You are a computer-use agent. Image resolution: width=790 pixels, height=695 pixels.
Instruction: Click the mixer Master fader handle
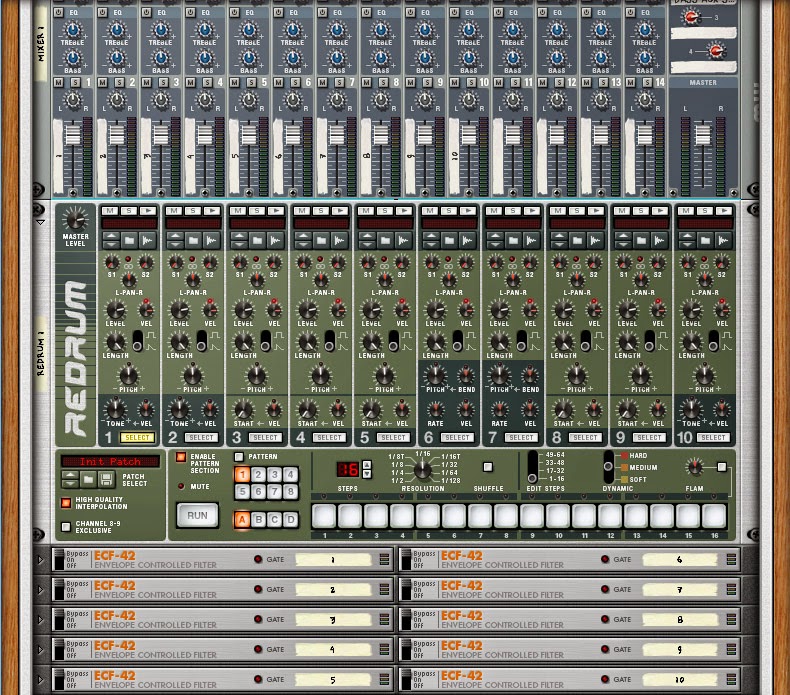click(703, 135)
